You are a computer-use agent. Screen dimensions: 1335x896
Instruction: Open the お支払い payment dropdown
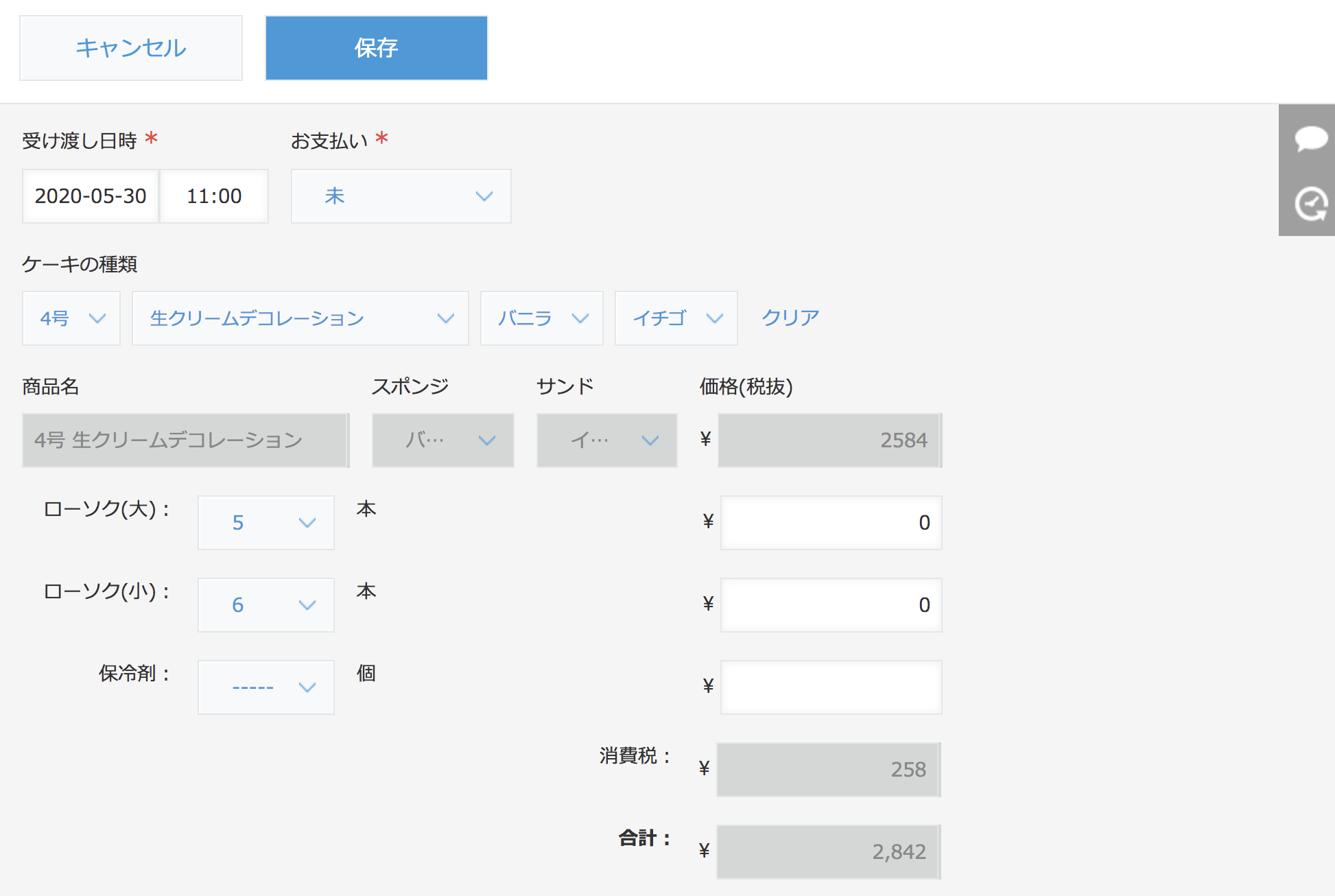pyautogui.click(x=401, y=196)
